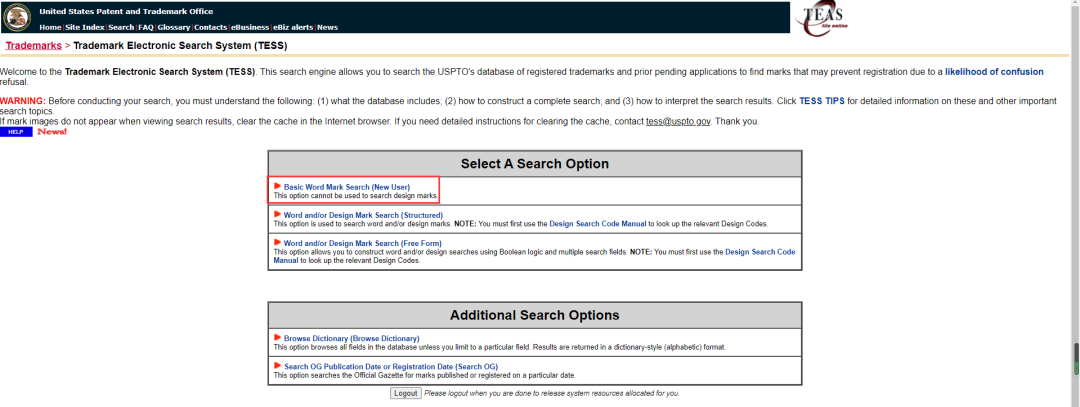Image resolution: width=1080 pixels, height=407 pixels.
Task: Click the blue HELP button
Action: (x=16, y=132)
